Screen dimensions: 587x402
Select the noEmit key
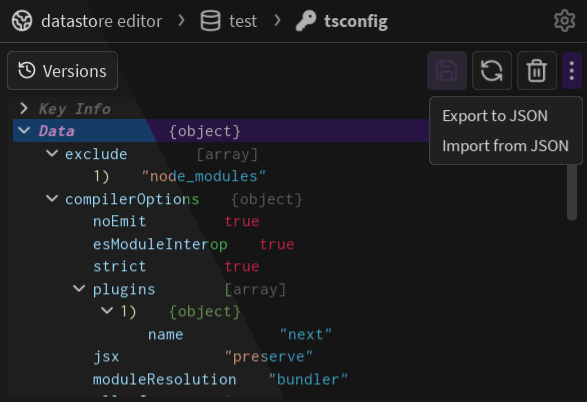[x=119, y=221]
